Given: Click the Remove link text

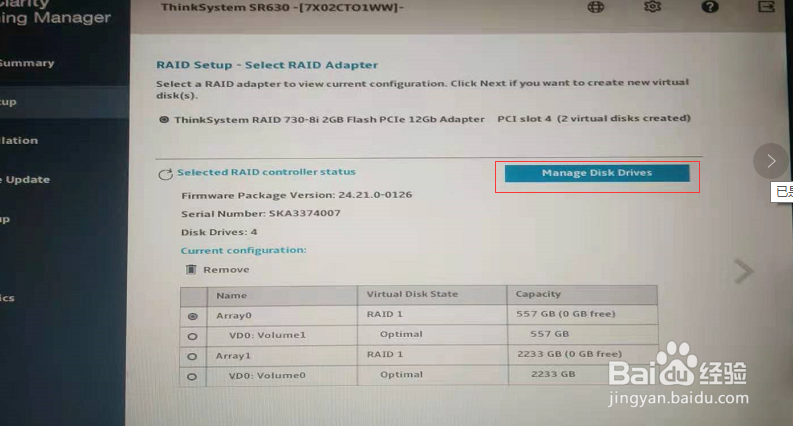Looking at the screenshot, I should 226,270.
